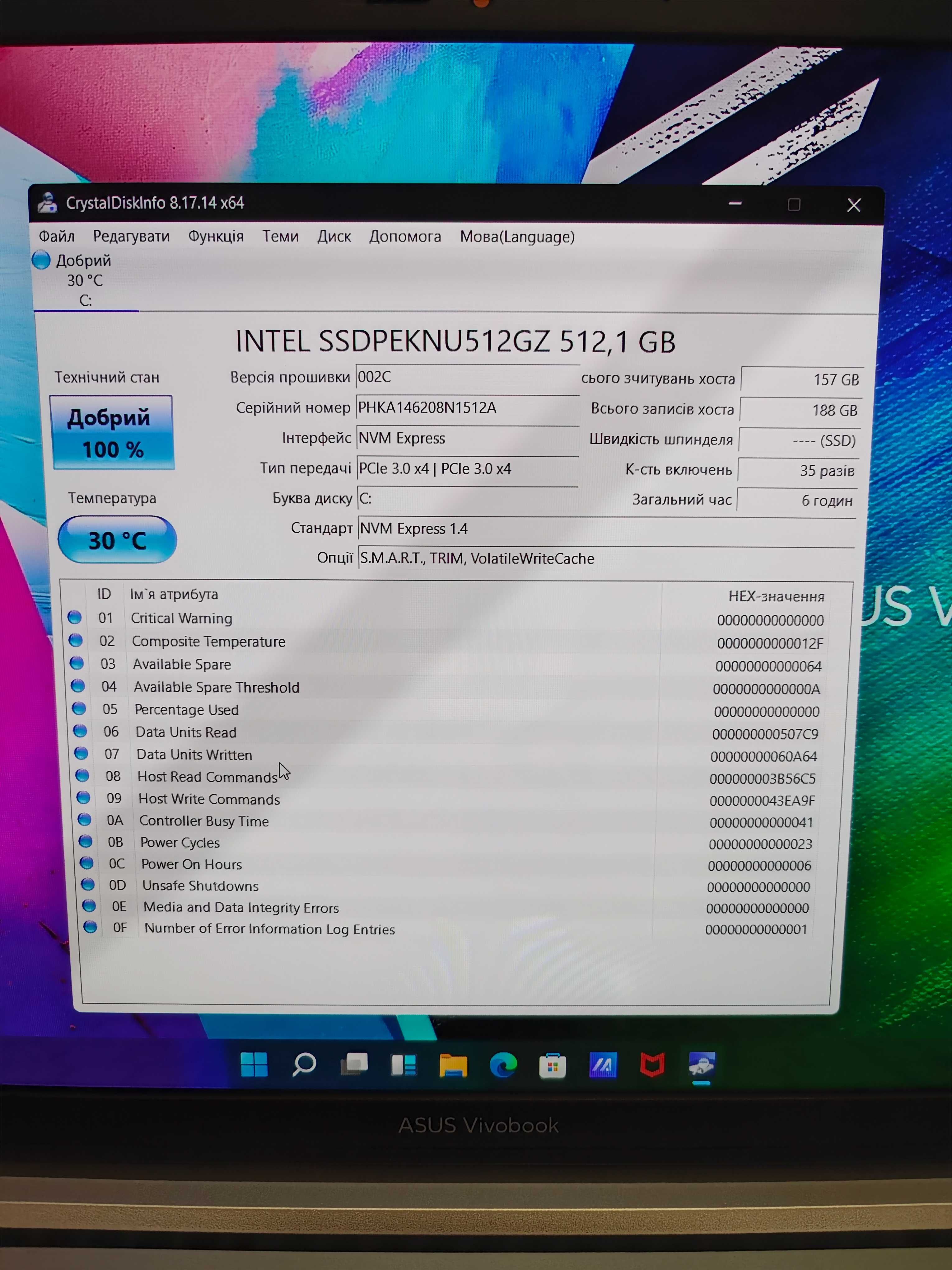The image size is (952, 1270).
Task: Click the status icon for Media and Data Integrity Errors
Action: coord(89,905)
